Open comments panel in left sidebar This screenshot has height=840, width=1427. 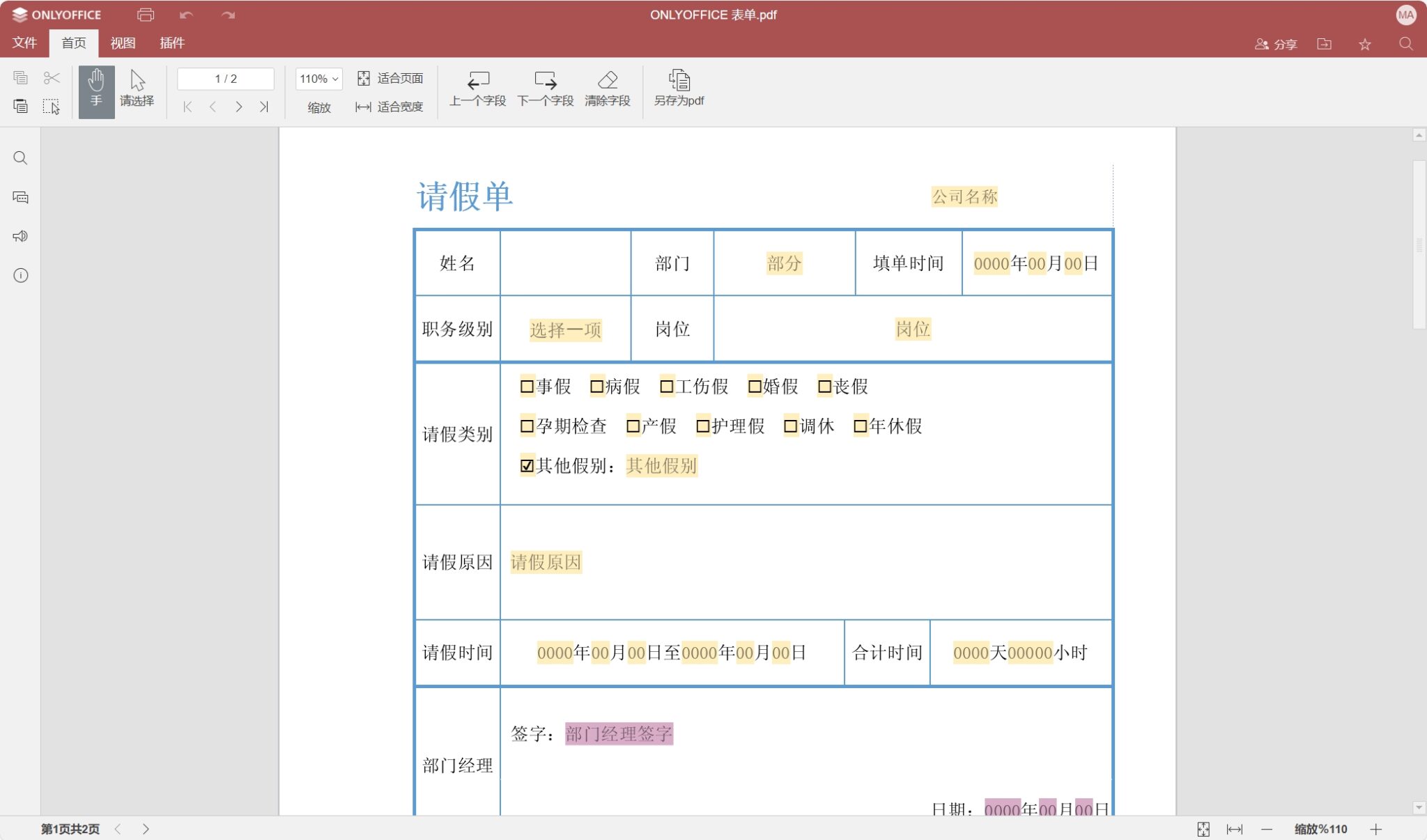(20, 197)
